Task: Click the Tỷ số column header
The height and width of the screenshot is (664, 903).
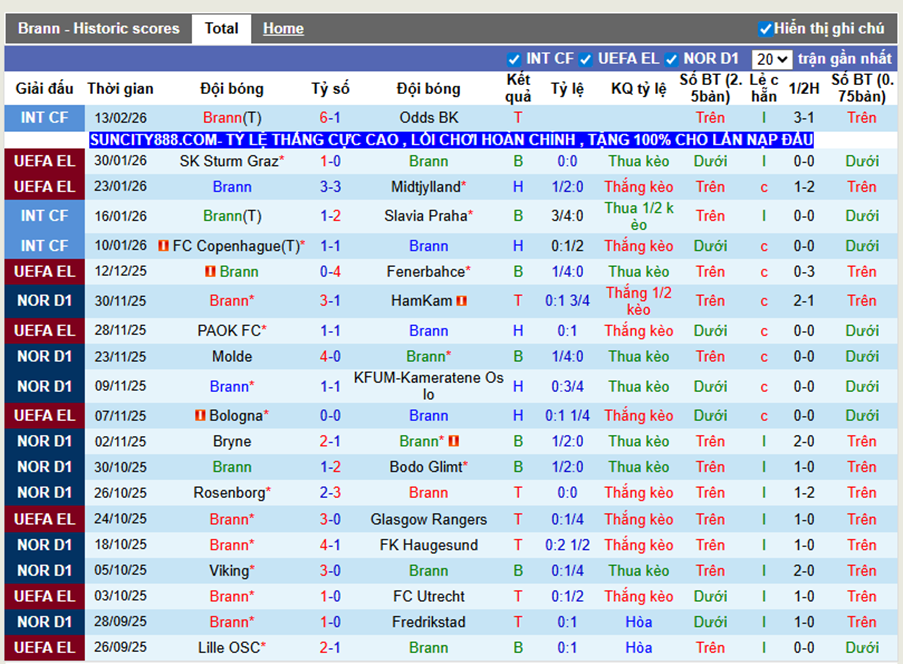Action: (330, 89)
